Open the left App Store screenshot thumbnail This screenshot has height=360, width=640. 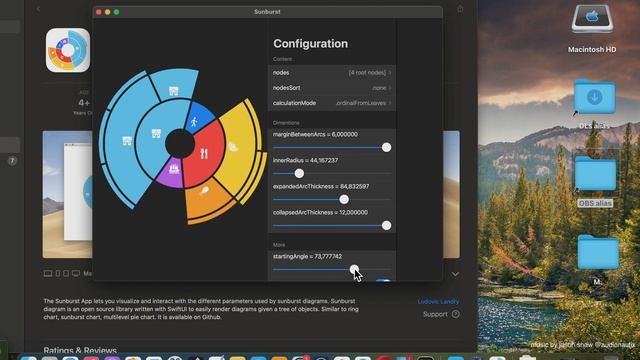[x=68, y=194]
